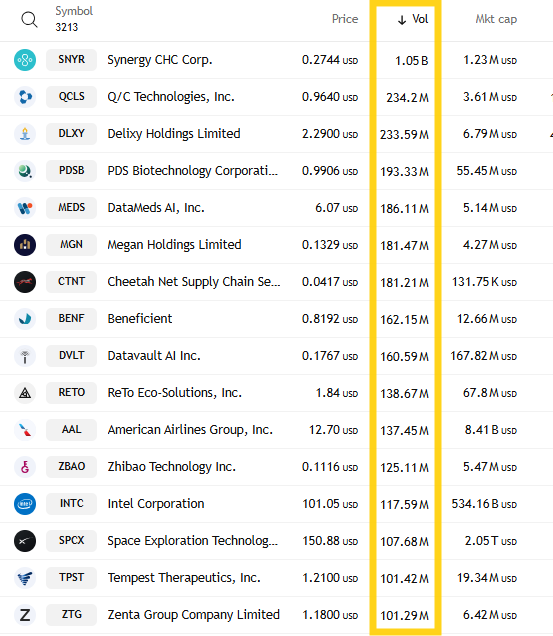The image size is (553, 636).
Task: Open the PDSB ticker badge
Action: pyautogui.click(x=71, y=171)
